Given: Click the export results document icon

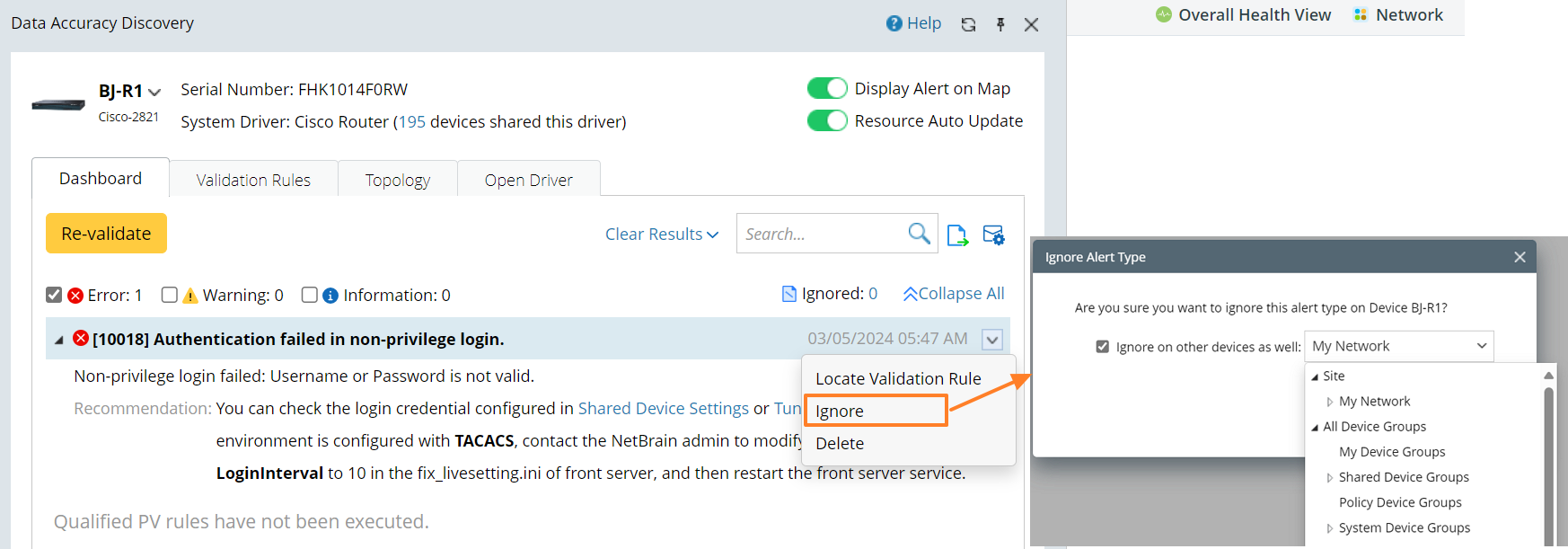Looking at the screenshot, I should click(957, 235).
